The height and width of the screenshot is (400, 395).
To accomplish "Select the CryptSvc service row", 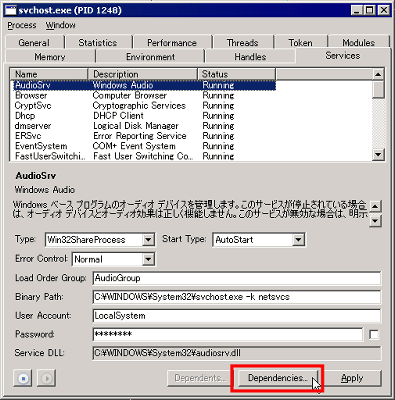I will coord(145,106).
